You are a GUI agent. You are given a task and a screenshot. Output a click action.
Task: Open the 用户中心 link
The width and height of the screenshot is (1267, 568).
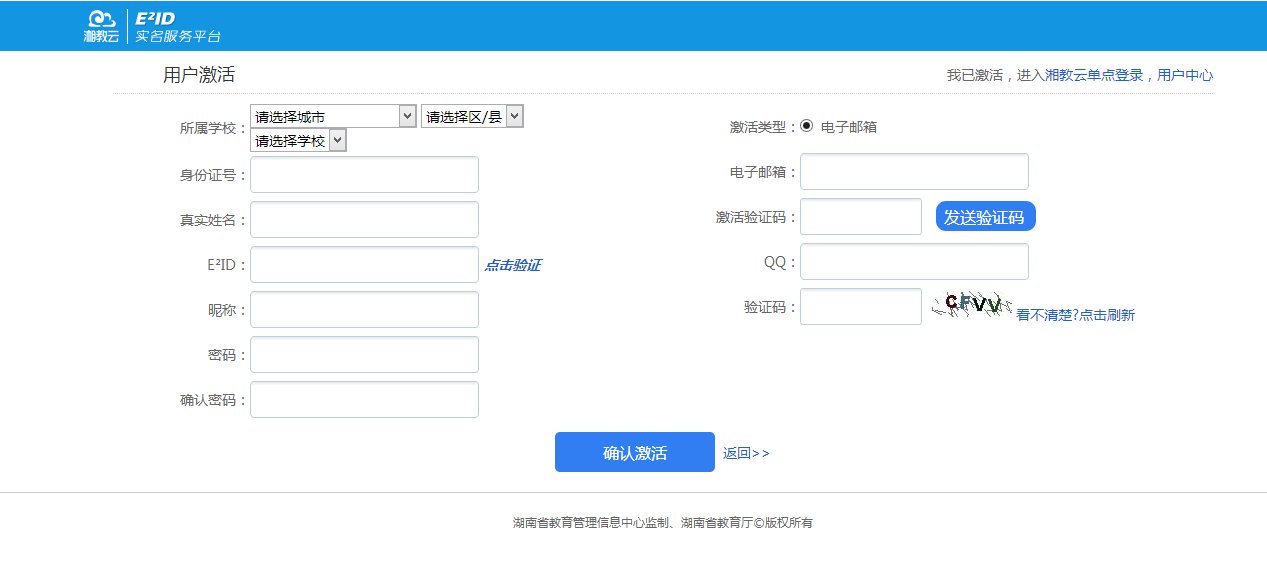click(1185, 75)
